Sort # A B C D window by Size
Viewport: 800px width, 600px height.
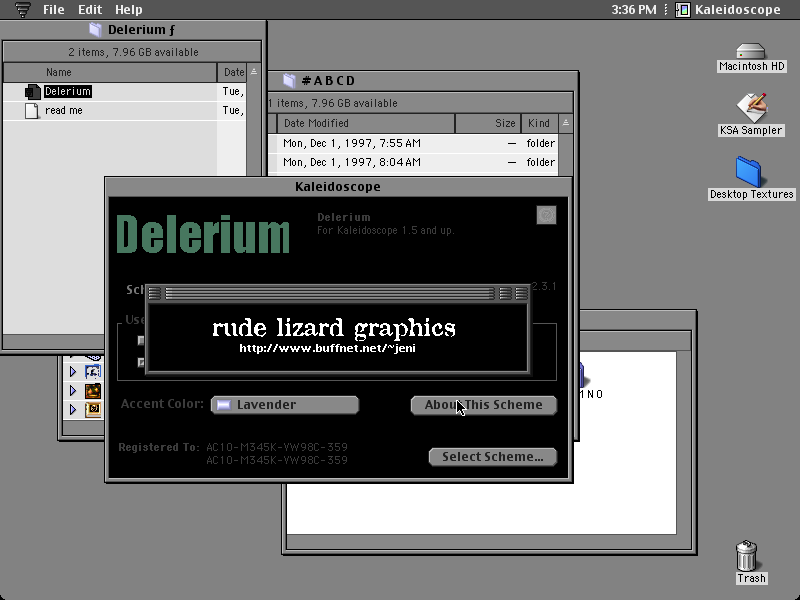point(488,123)
